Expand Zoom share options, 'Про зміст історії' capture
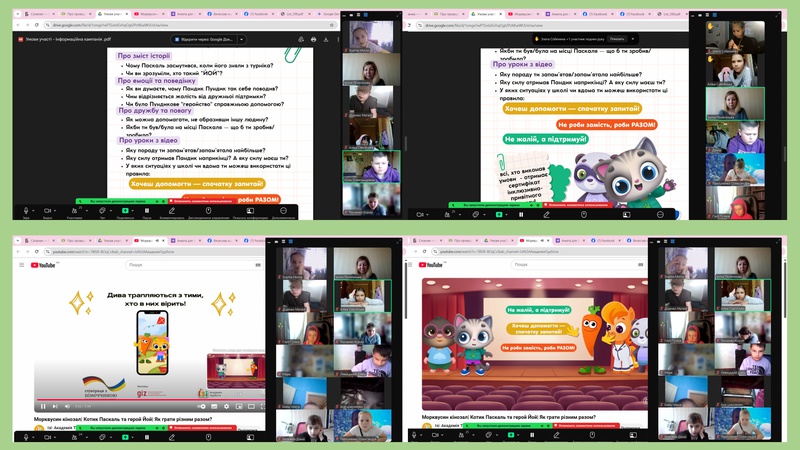The image size is (800, 450). (133, 210)
